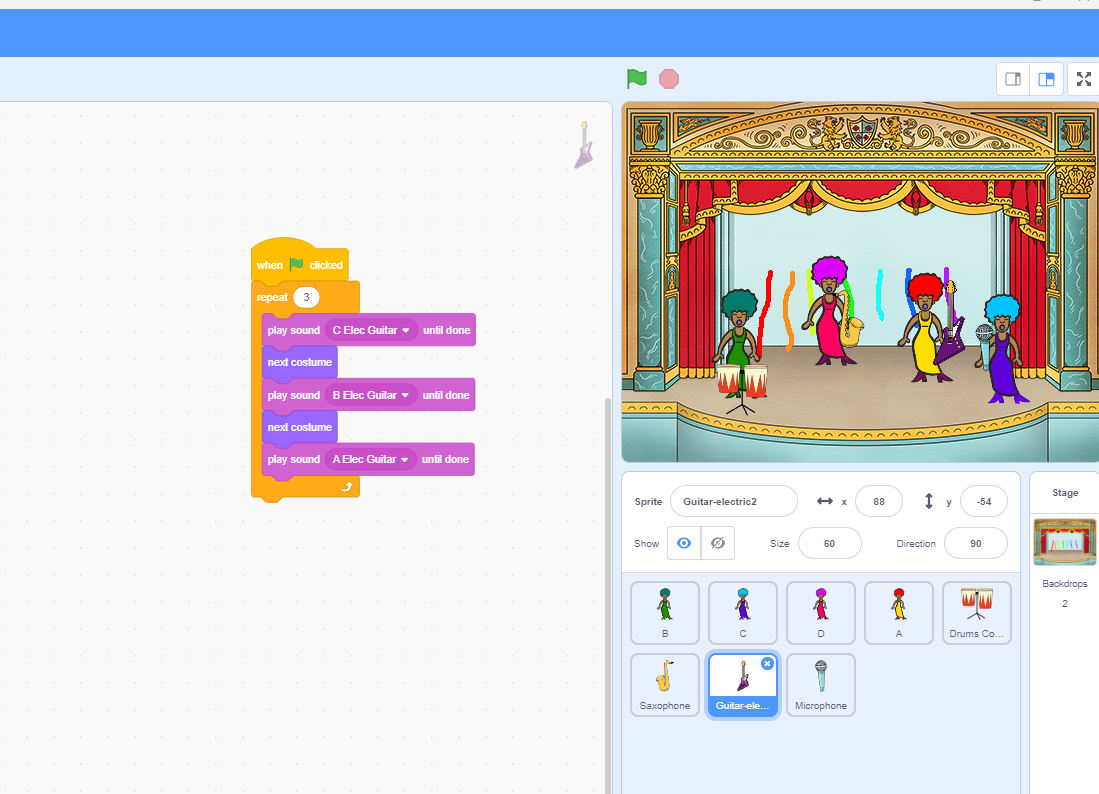Select sprite A

899,612
